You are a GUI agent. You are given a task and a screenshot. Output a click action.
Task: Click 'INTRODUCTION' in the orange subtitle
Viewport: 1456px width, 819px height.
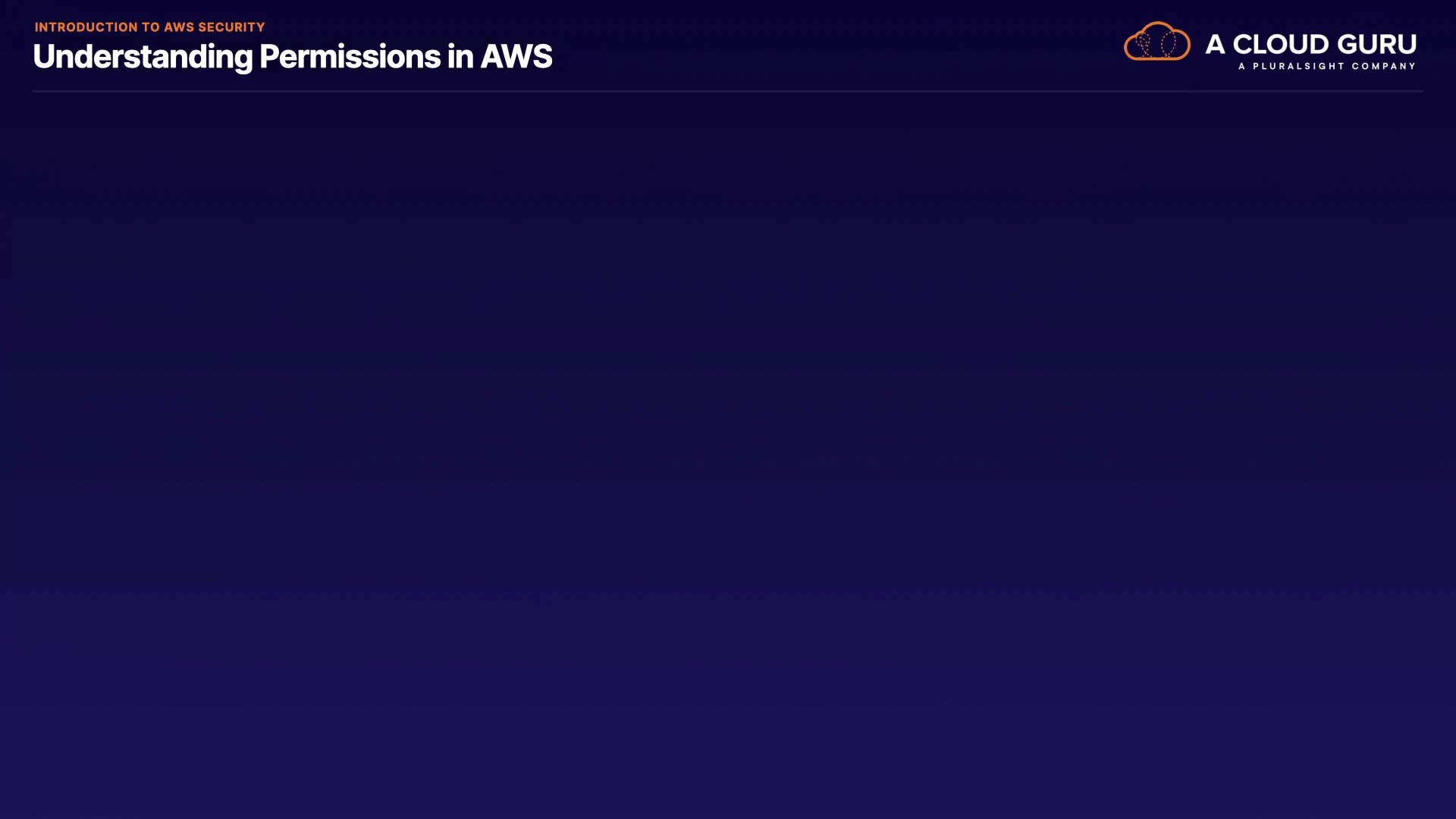pos(86,27)
